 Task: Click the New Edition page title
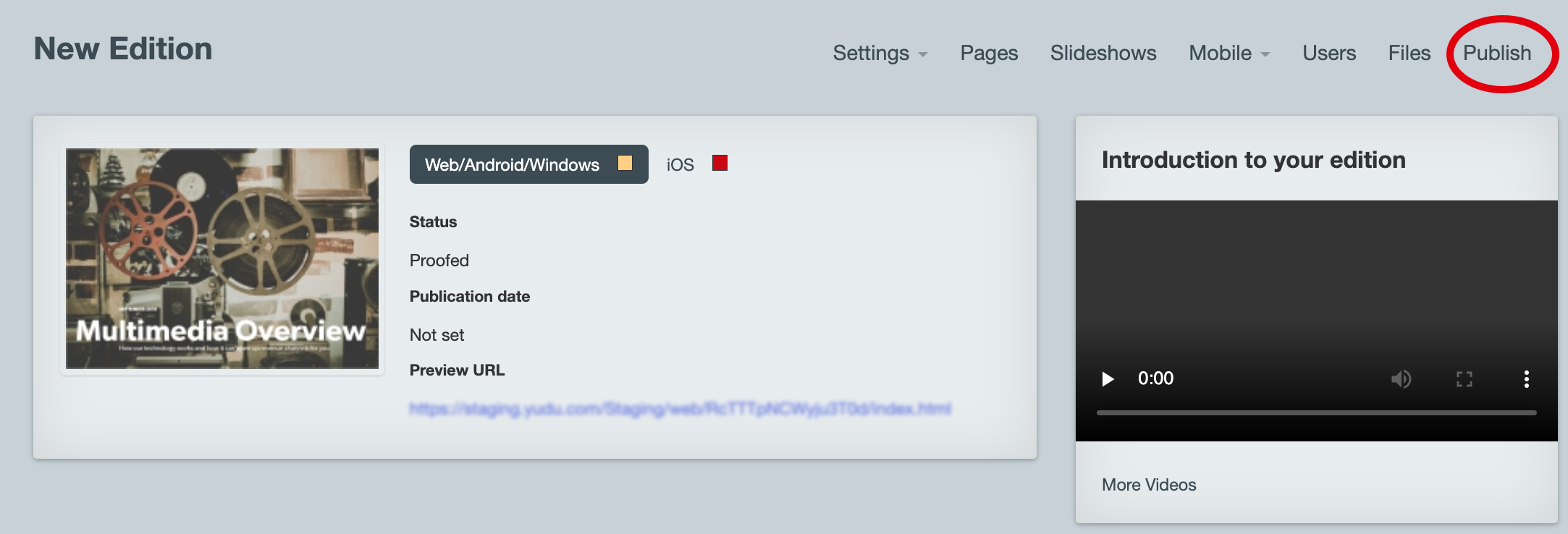(123, 49)
